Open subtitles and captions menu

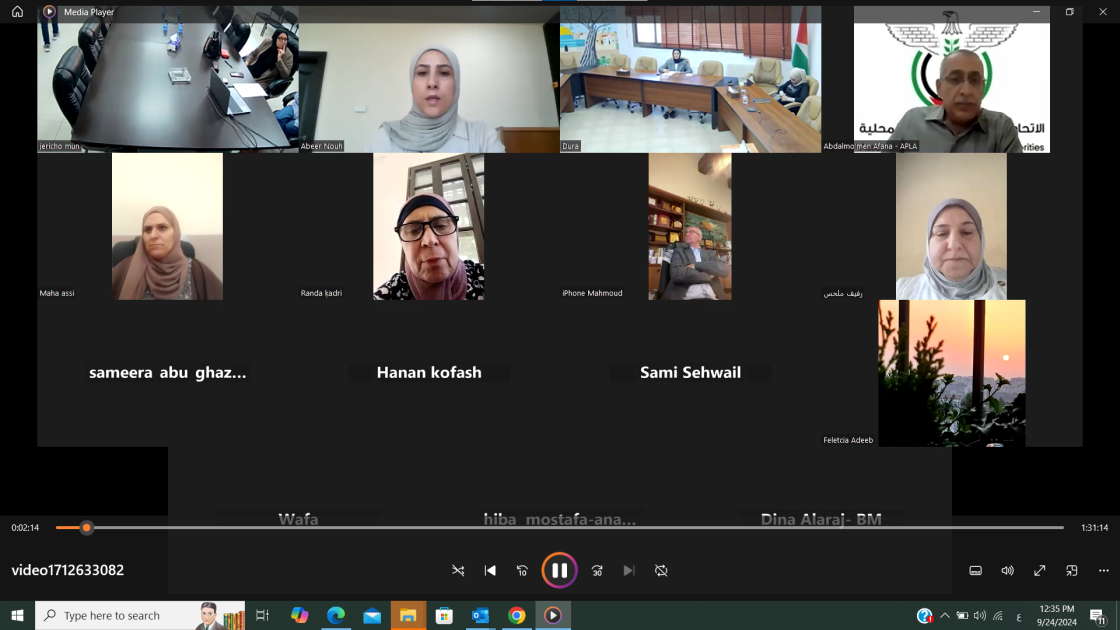point(975,570)
